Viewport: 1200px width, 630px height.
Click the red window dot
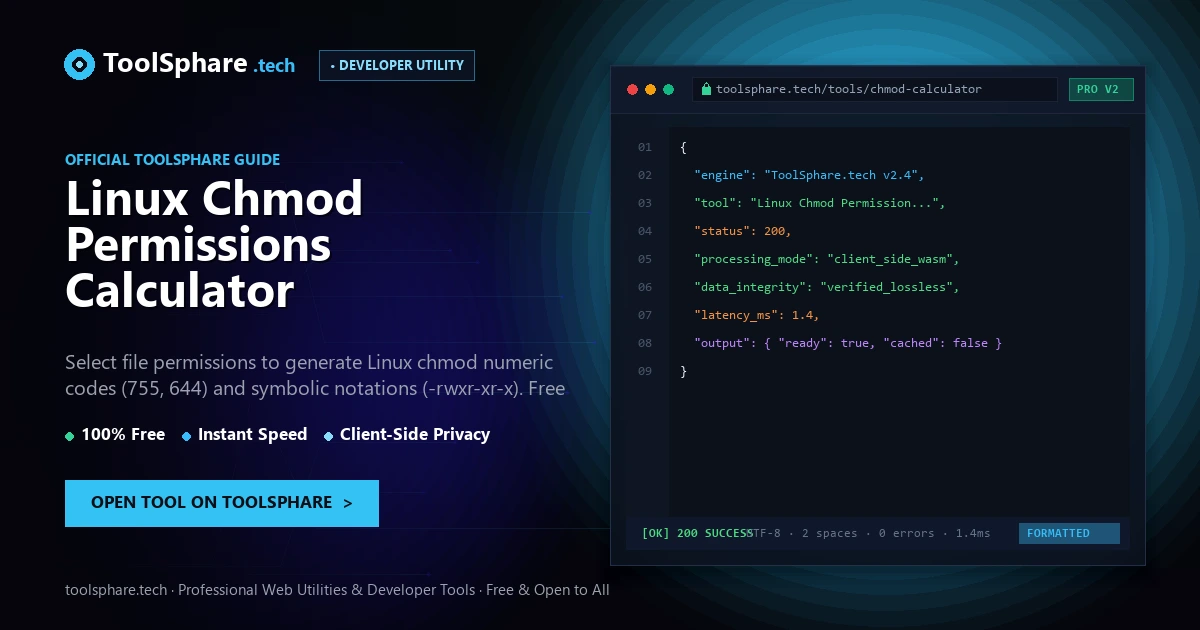pyautogui.click(x=632, y=89)
